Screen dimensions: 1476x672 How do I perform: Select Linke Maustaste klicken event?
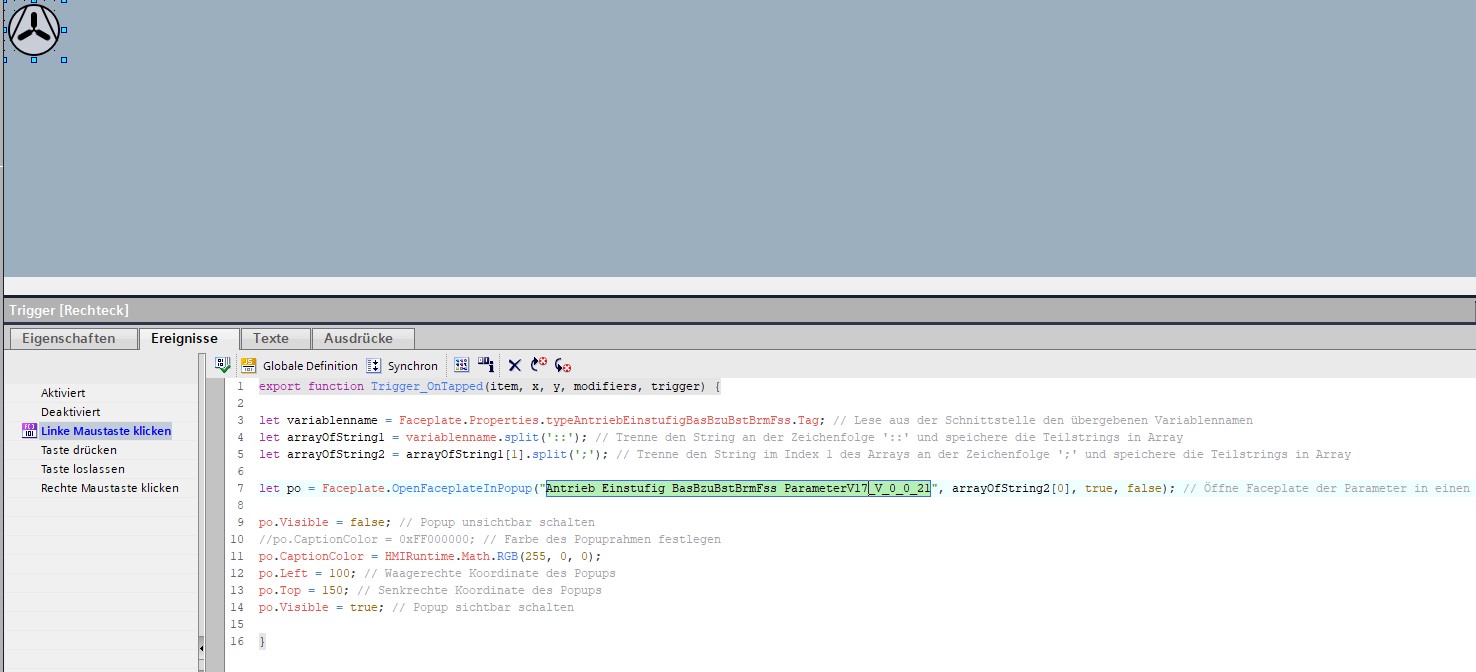tap(106, 431)
